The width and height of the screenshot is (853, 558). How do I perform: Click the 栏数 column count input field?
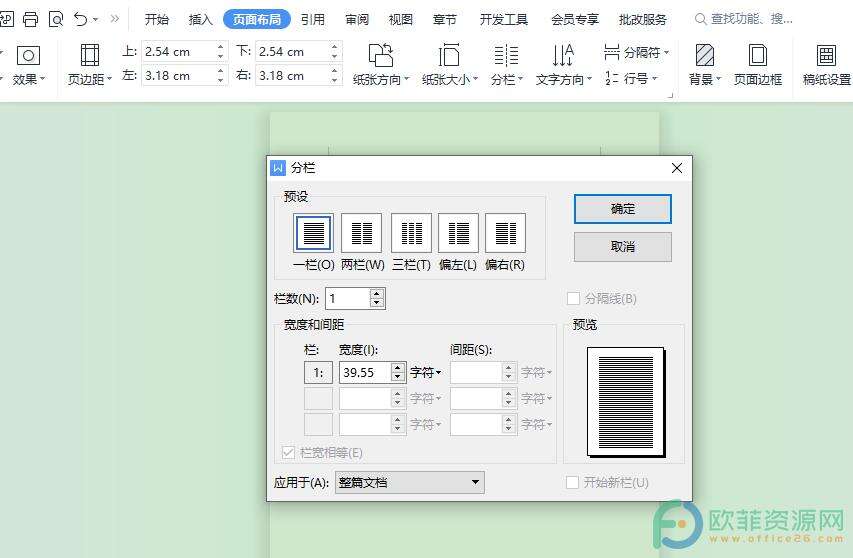coord(346,298)
